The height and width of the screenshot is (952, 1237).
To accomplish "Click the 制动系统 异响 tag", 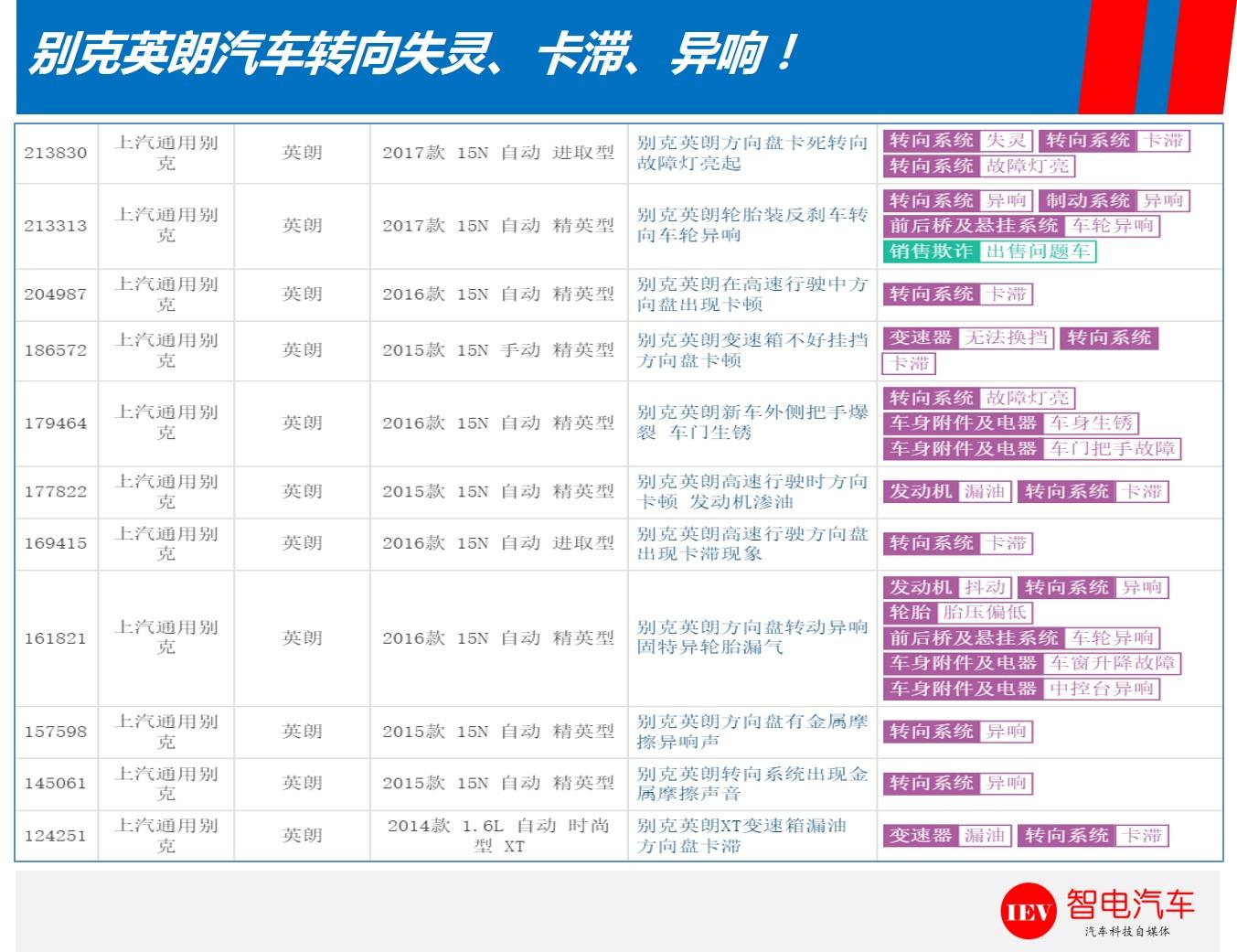I will pyautogui.click(x=1115, y=200).
